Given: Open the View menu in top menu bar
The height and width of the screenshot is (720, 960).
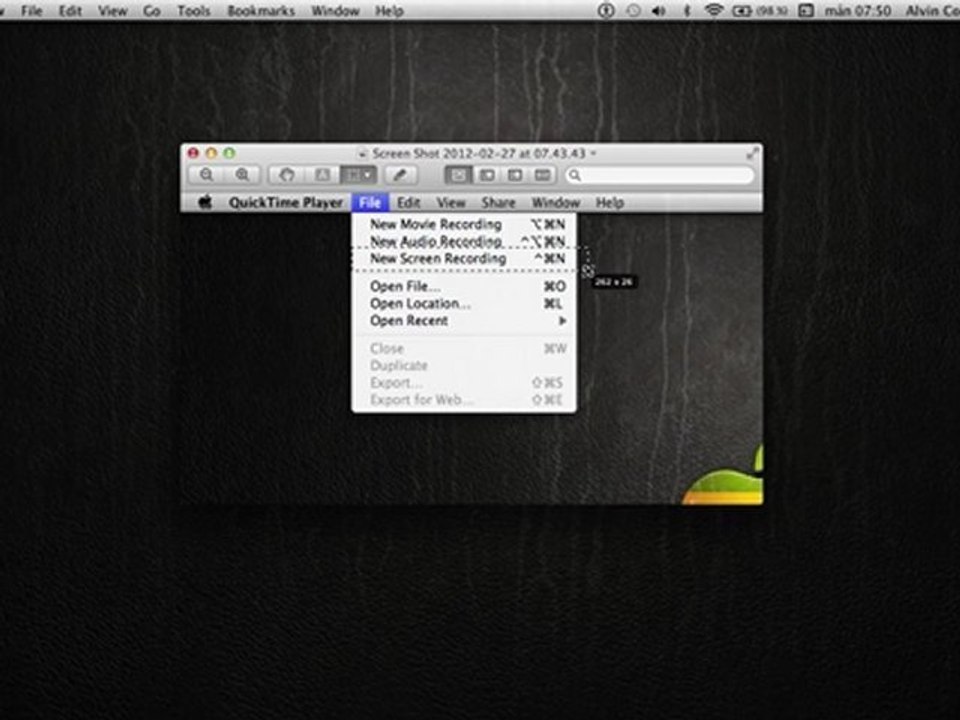Looking at the screenshot, I should [x=113, y=10].
